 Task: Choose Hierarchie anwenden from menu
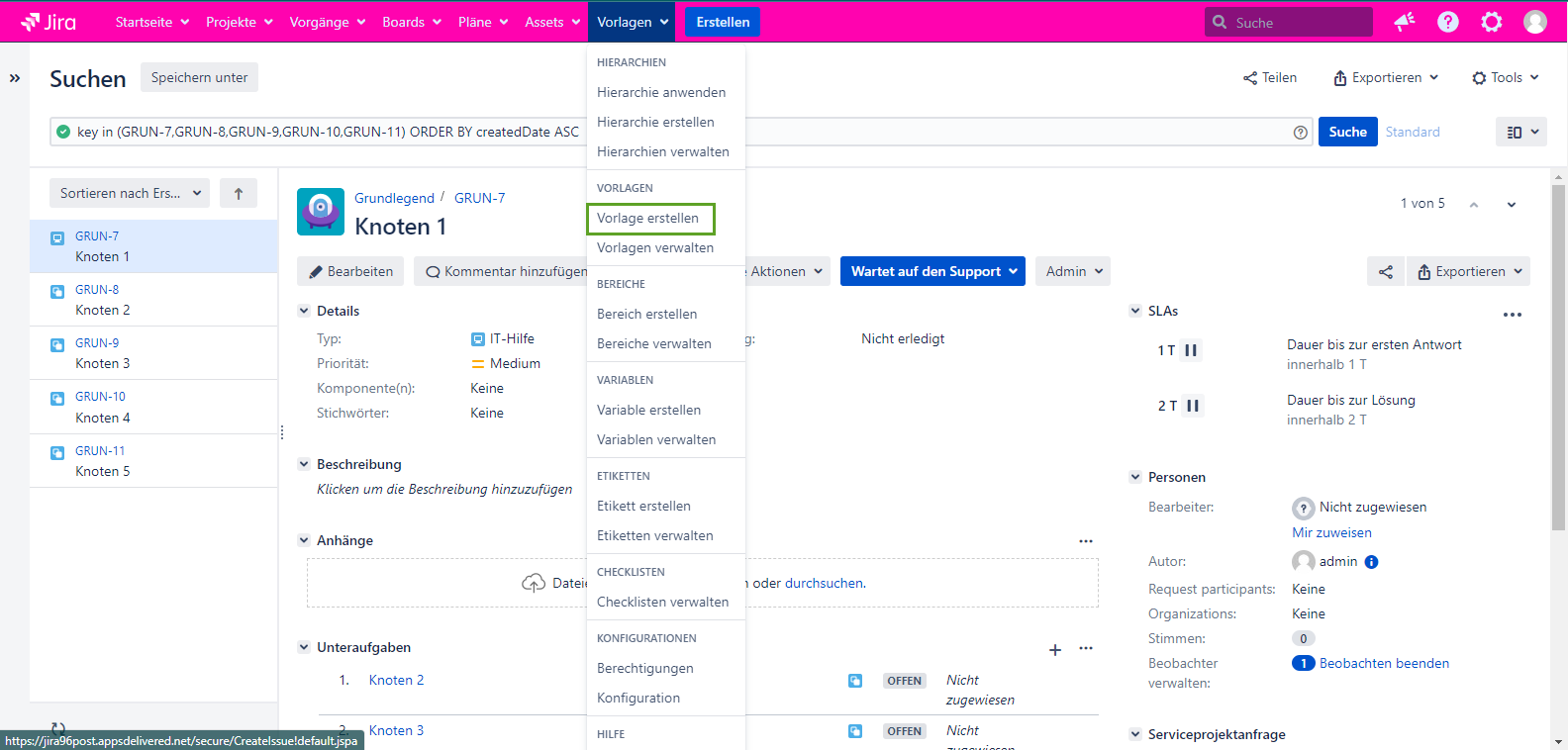coord(661,93)
